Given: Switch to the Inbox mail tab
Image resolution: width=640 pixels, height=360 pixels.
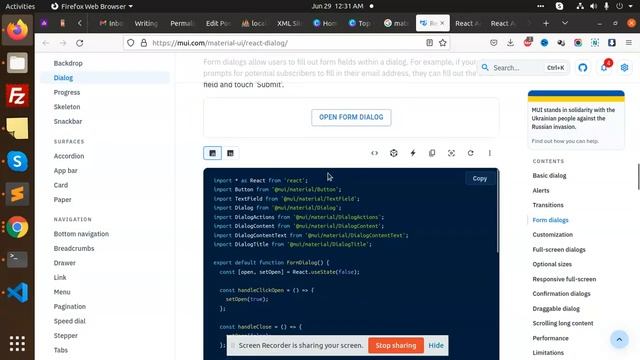Looking at the screenshot, I should coord(111,23).
